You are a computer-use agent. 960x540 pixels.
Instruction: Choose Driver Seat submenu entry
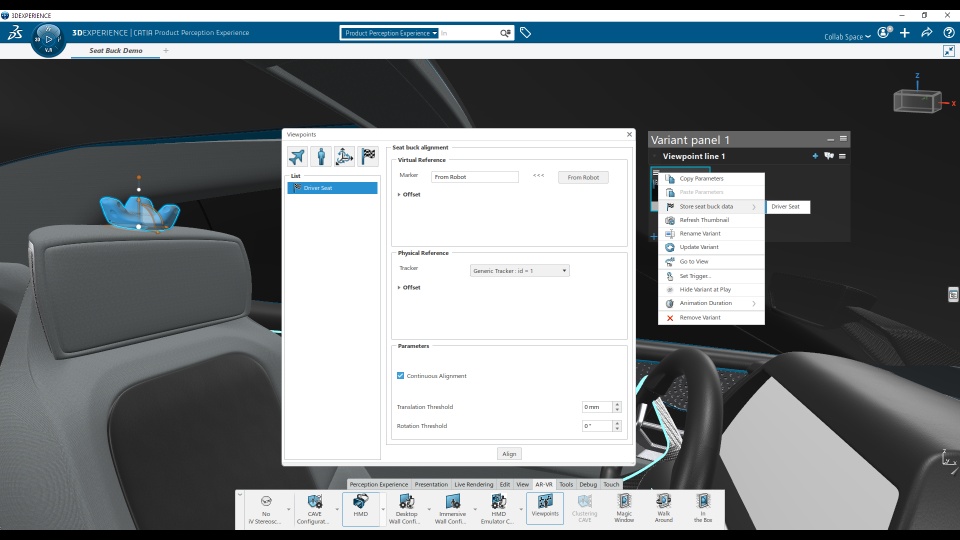[788, 207]
